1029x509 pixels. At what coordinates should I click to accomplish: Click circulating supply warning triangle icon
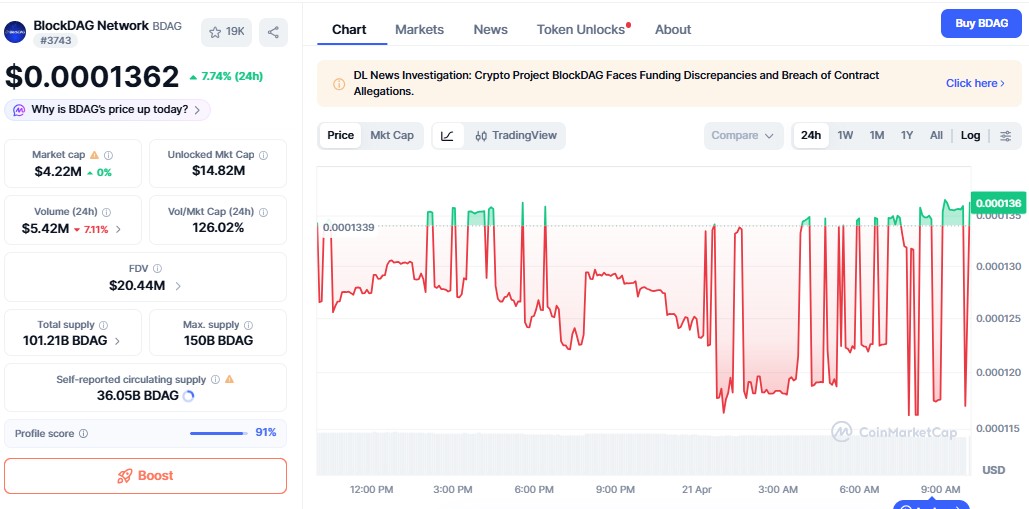point(229,379)
